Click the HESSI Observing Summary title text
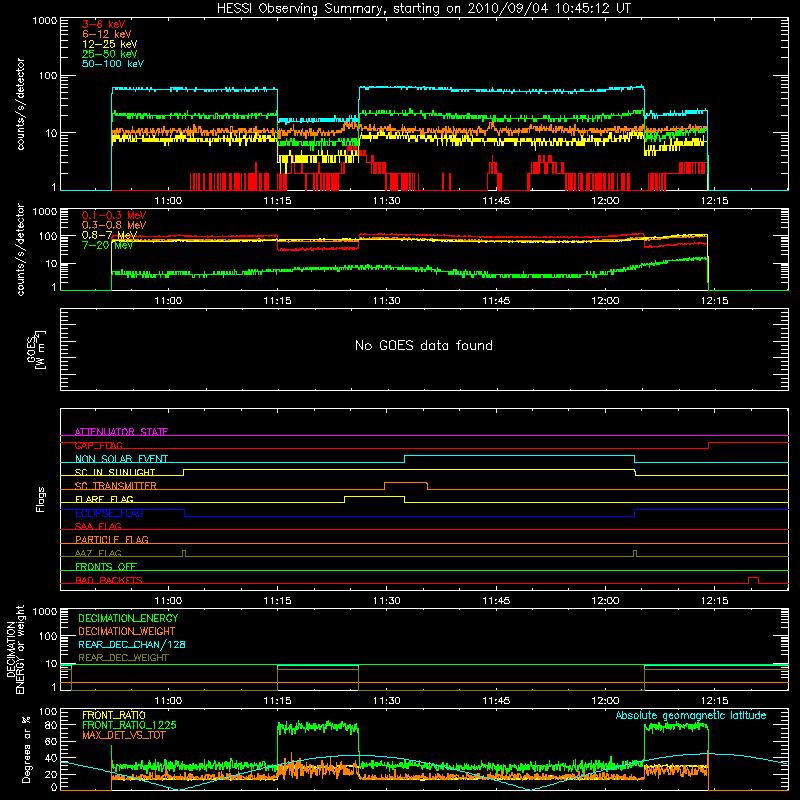 coord(423,9)
